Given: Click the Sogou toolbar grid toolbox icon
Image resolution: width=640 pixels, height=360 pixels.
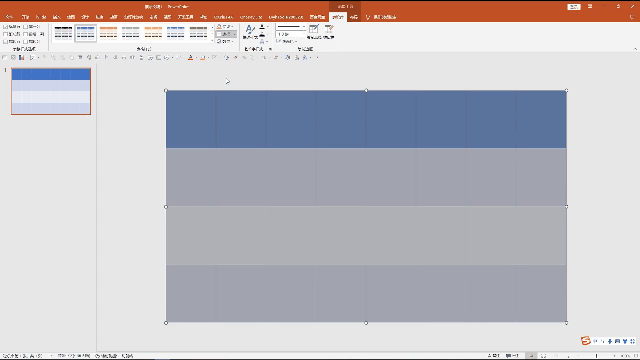Looking at the screenshot, I should pos(632,341).
